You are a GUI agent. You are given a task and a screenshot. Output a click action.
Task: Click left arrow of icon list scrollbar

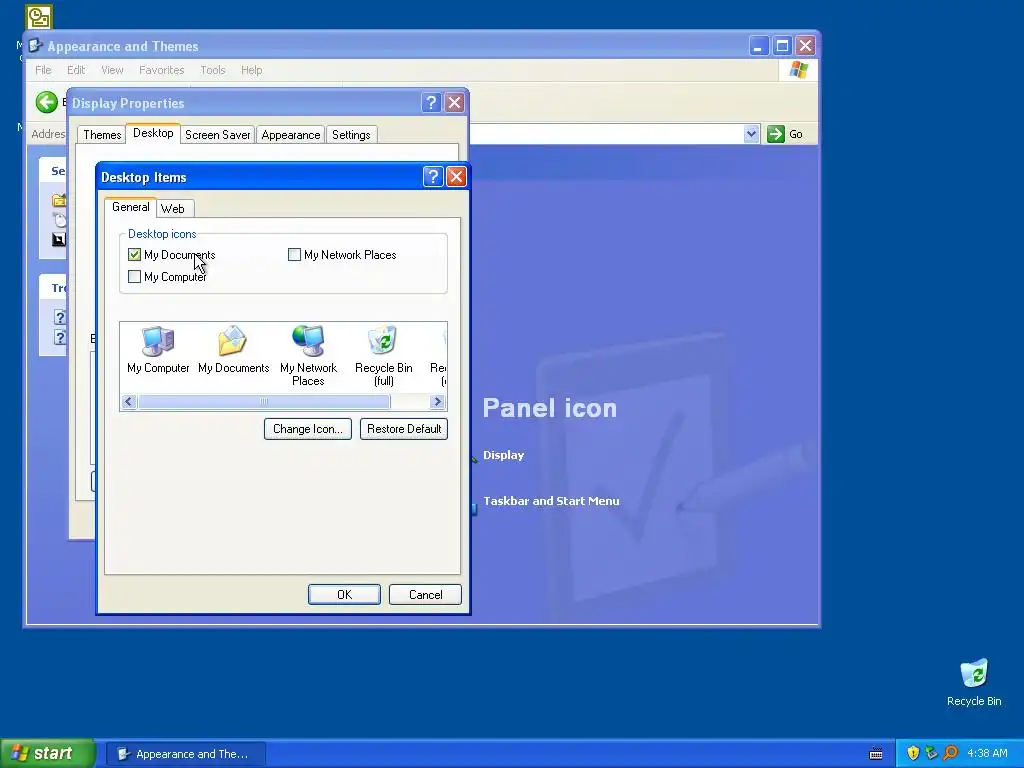tap(129, 402)
